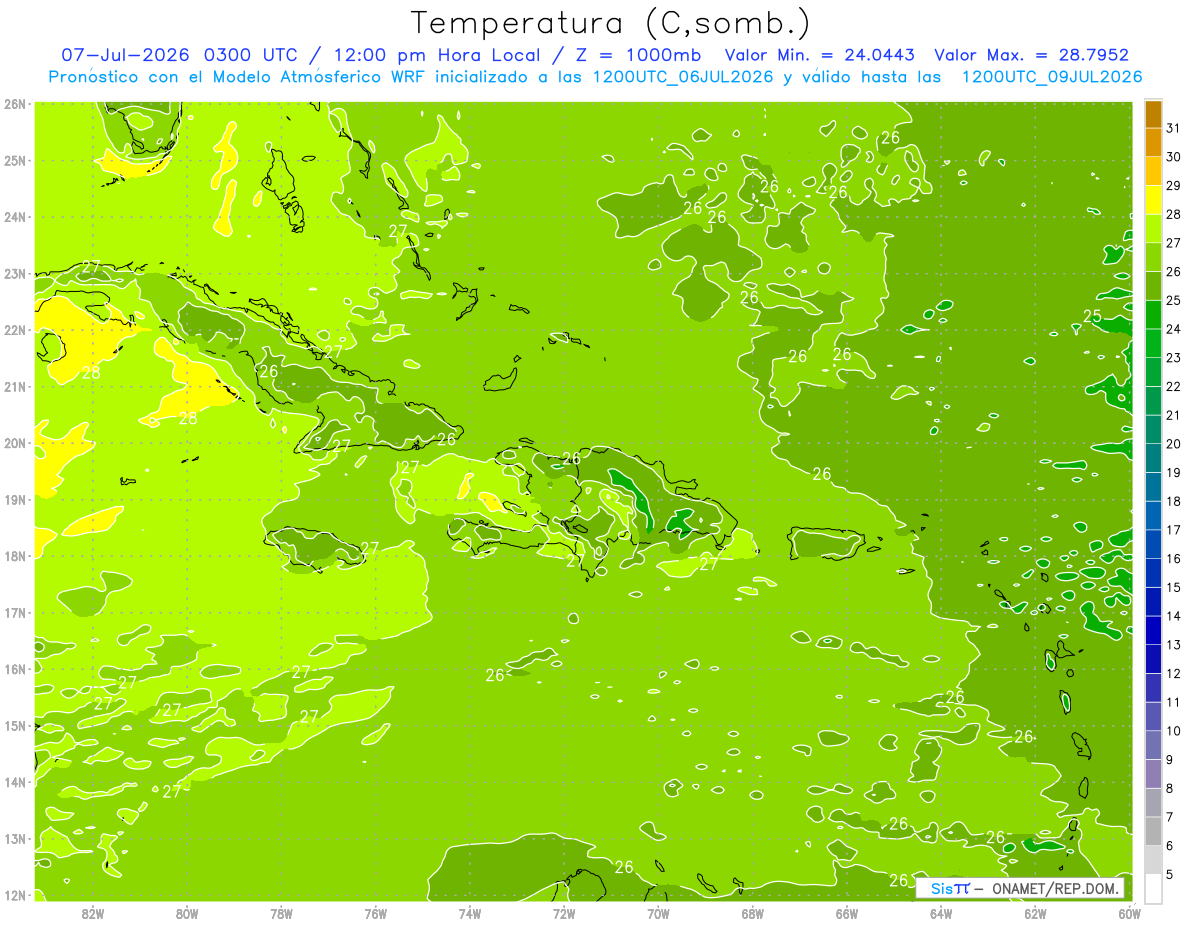Click the "14N" latitude axis label
Image resolution: width=1200 pixels, height=927 pixels.
pos(14,782)
